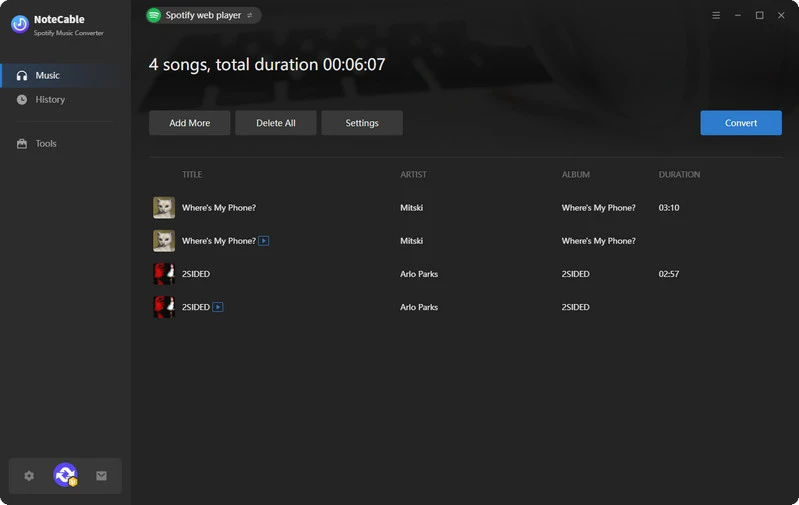Click the update refresh icon
Viewport: 799px width, 505px height.
[x=65, y=476]
